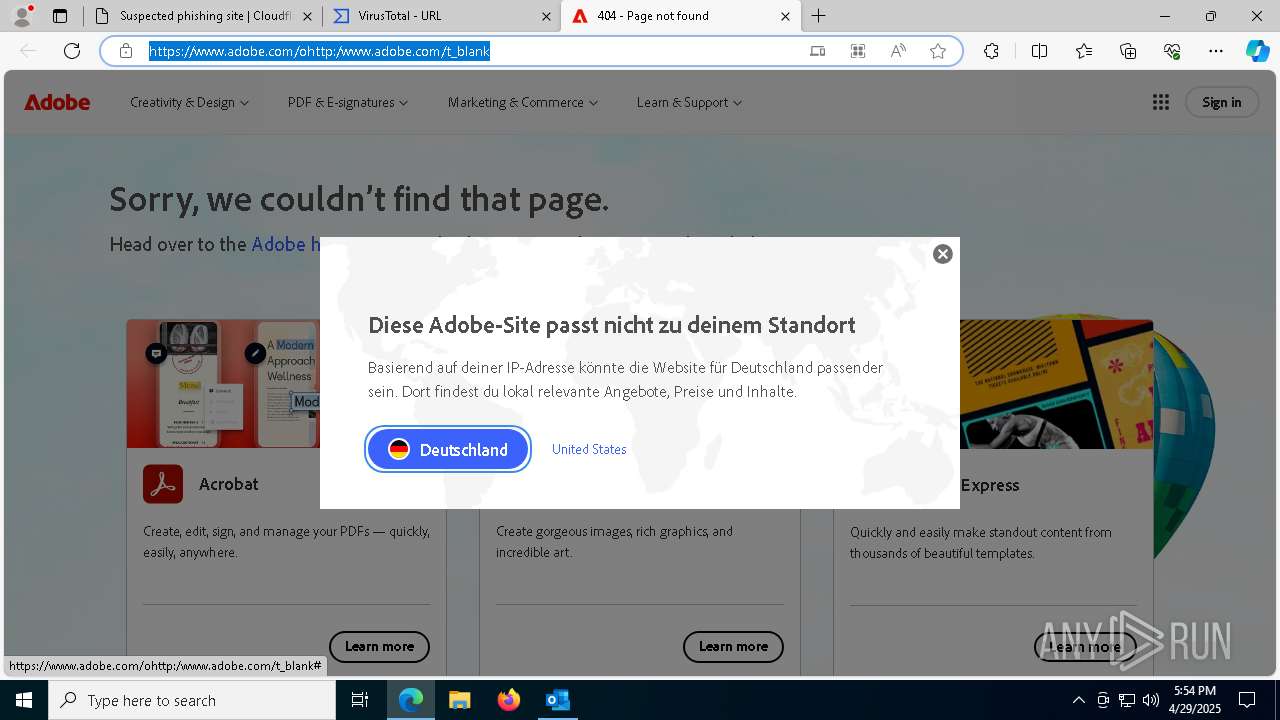Click the taskbar search box
The width and height of the screenshot is (1280, 720).
click(192, 700)
